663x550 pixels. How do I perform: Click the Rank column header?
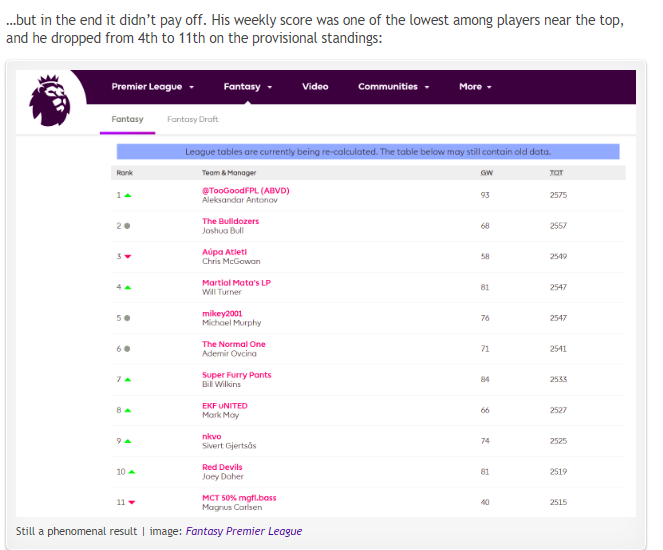(x=125, y=173)
